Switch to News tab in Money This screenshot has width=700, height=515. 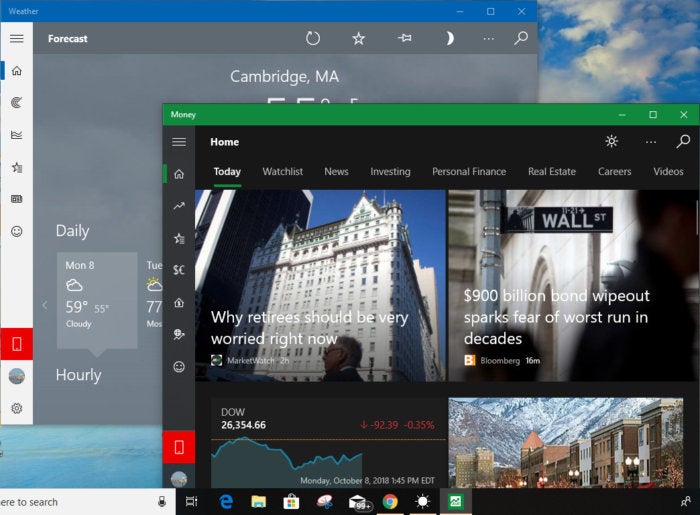[336, 172]
